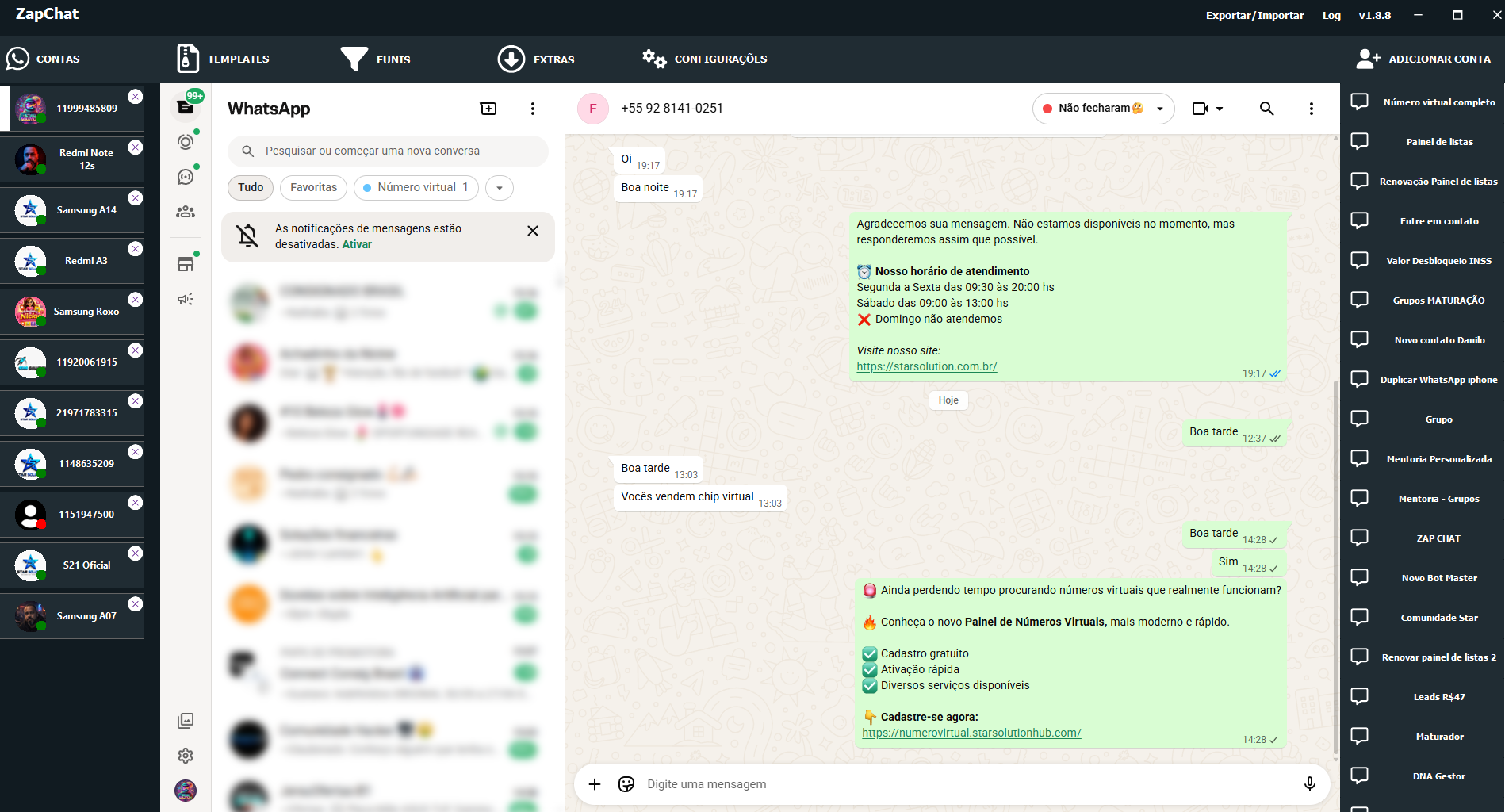This screenshot has height=812, width=1505.
Task: Open WhatsApp chats tab icon
Action: click(x=186, y=106)
